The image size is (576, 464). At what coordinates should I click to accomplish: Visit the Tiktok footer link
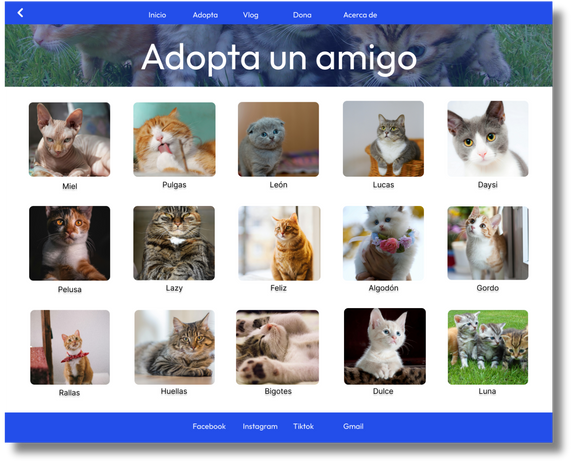[303, 427]
